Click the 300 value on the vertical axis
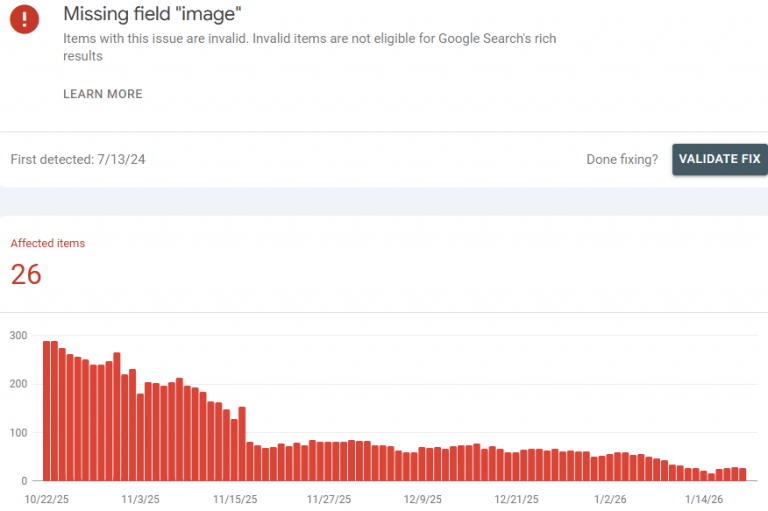768x511 pixels. click(19, 335)
